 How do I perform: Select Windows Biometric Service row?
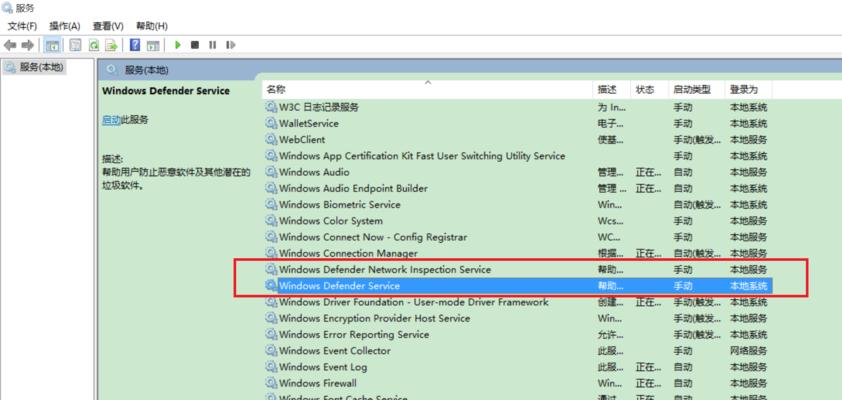tap(517, 205)
